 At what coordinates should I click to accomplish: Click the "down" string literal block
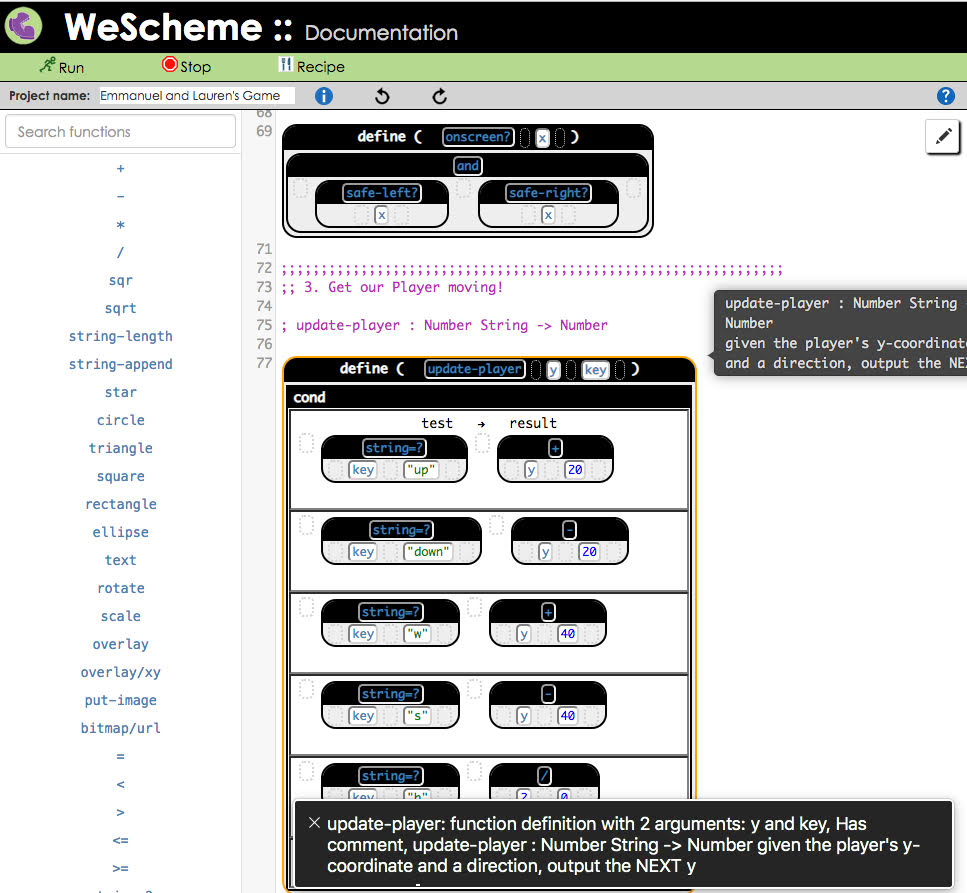pyautogui.click(x=428, y=552)
